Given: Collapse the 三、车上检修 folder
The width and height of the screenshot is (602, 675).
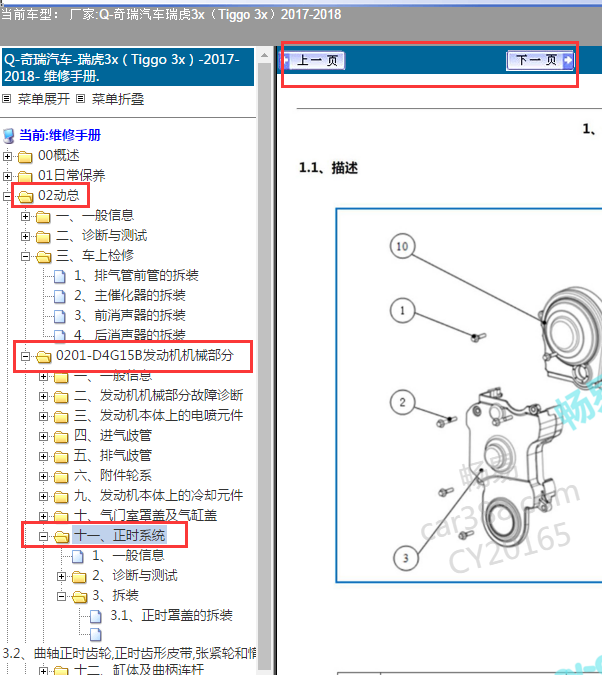Looking at the screenshot, I should [x=25, y=257].
